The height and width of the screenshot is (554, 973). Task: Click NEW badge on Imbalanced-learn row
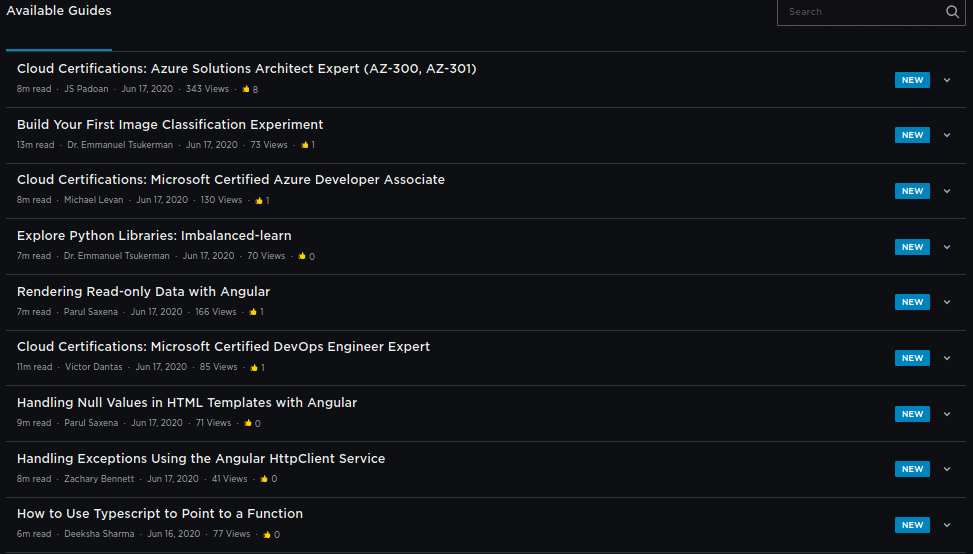(x=912, y=247)
